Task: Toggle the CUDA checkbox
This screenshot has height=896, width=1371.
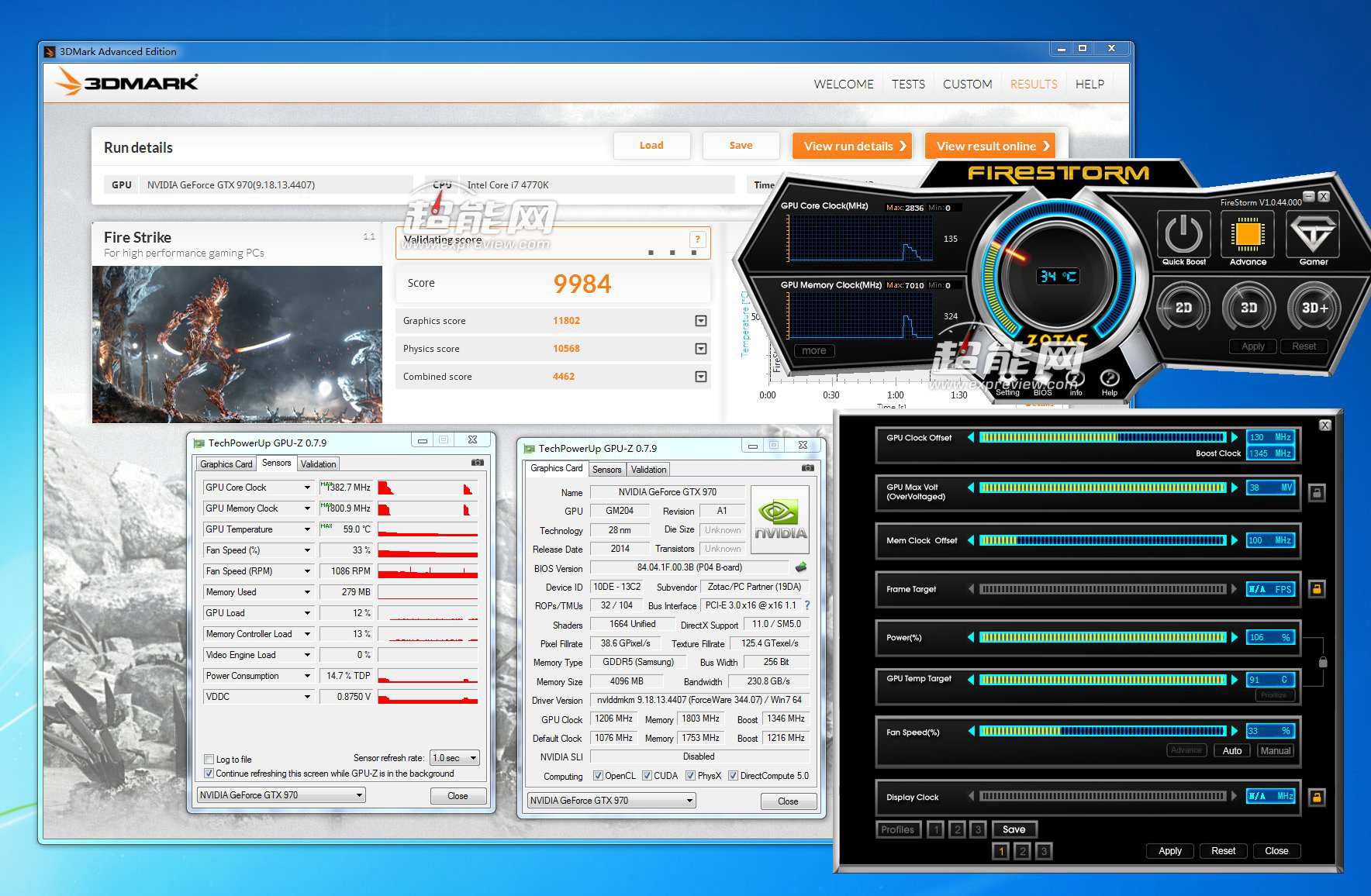Action: click(x=647, y=776)
